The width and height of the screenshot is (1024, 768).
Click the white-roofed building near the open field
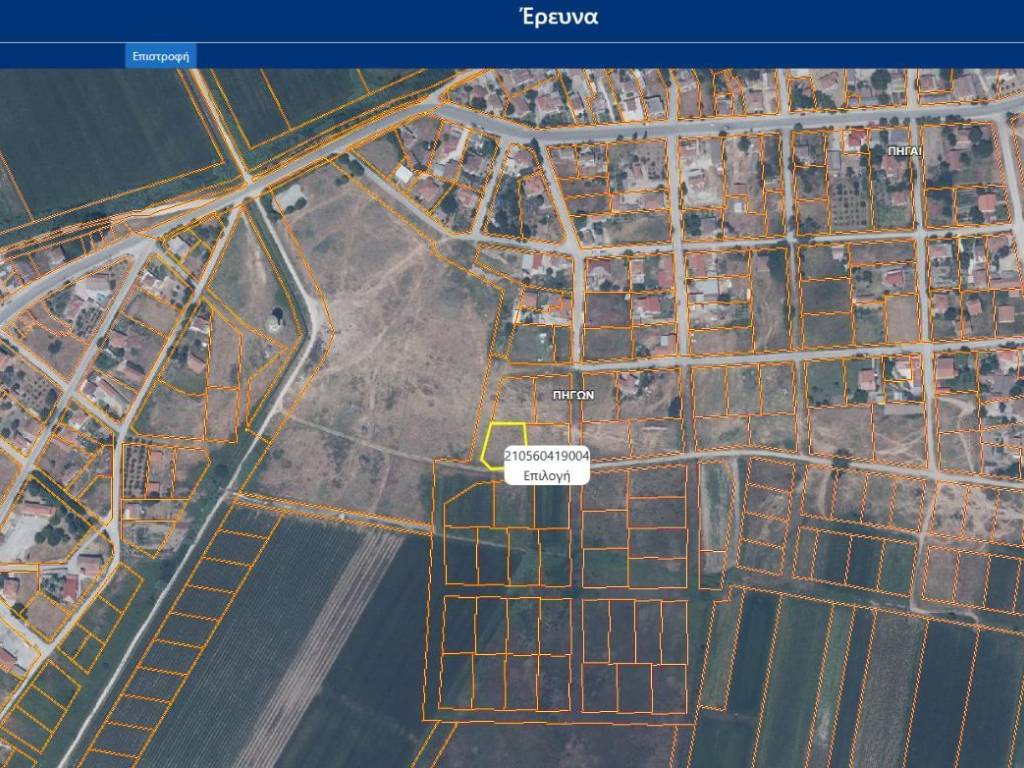click(404, 174)
